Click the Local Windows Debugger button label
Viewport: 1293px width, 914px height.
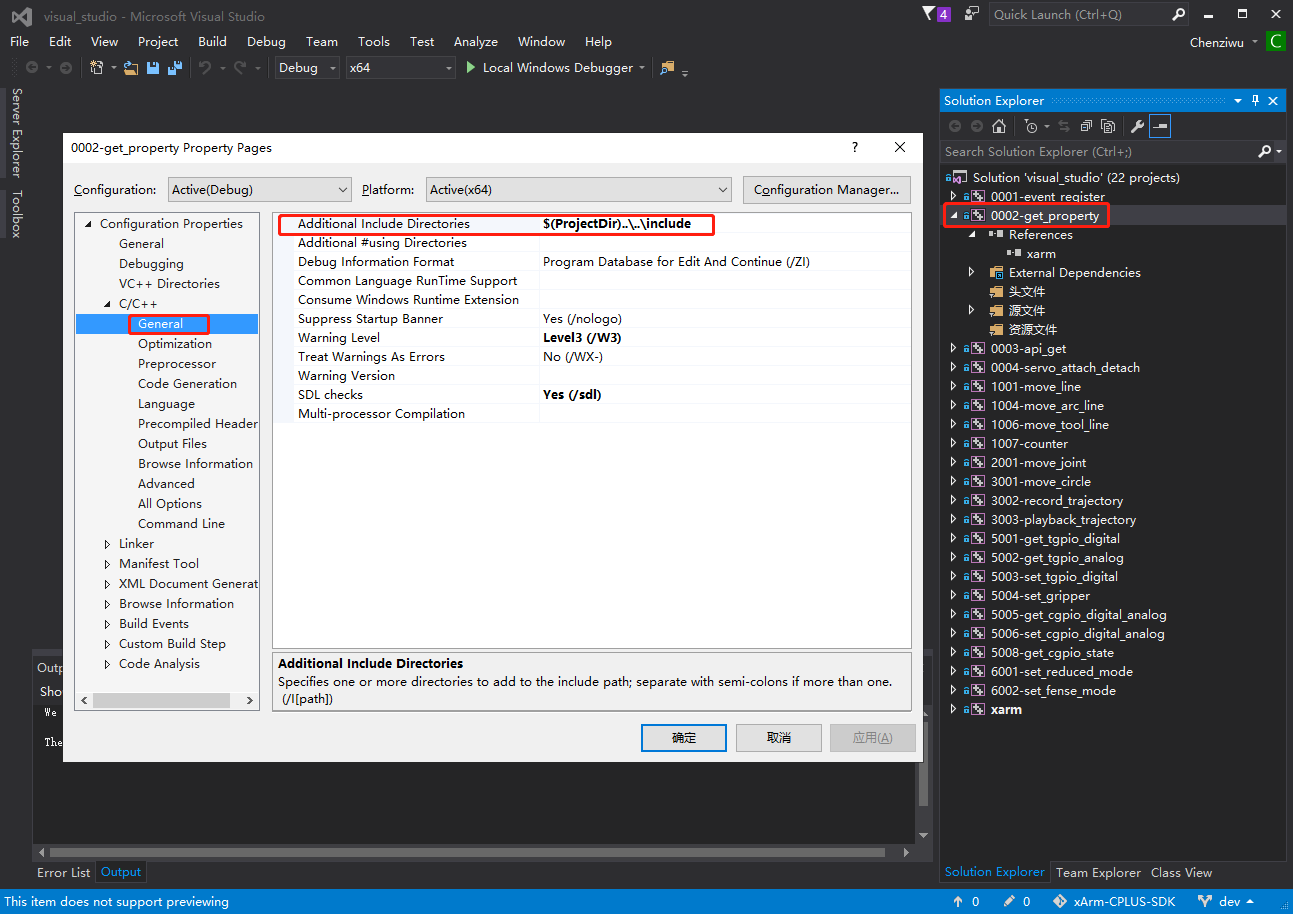pos(558,68)
